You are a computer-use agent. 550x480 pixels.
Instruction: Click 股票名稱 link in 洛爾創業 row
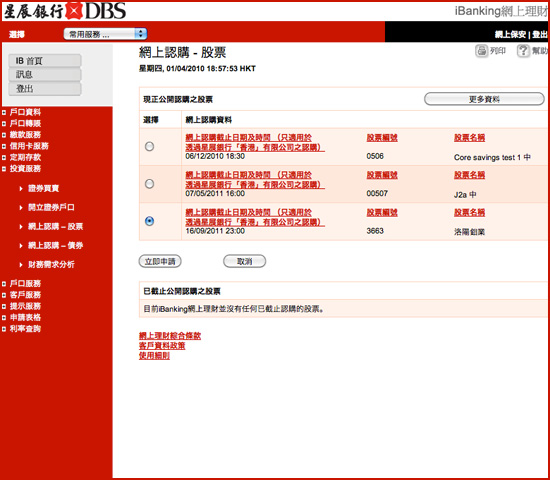point(469,212)
